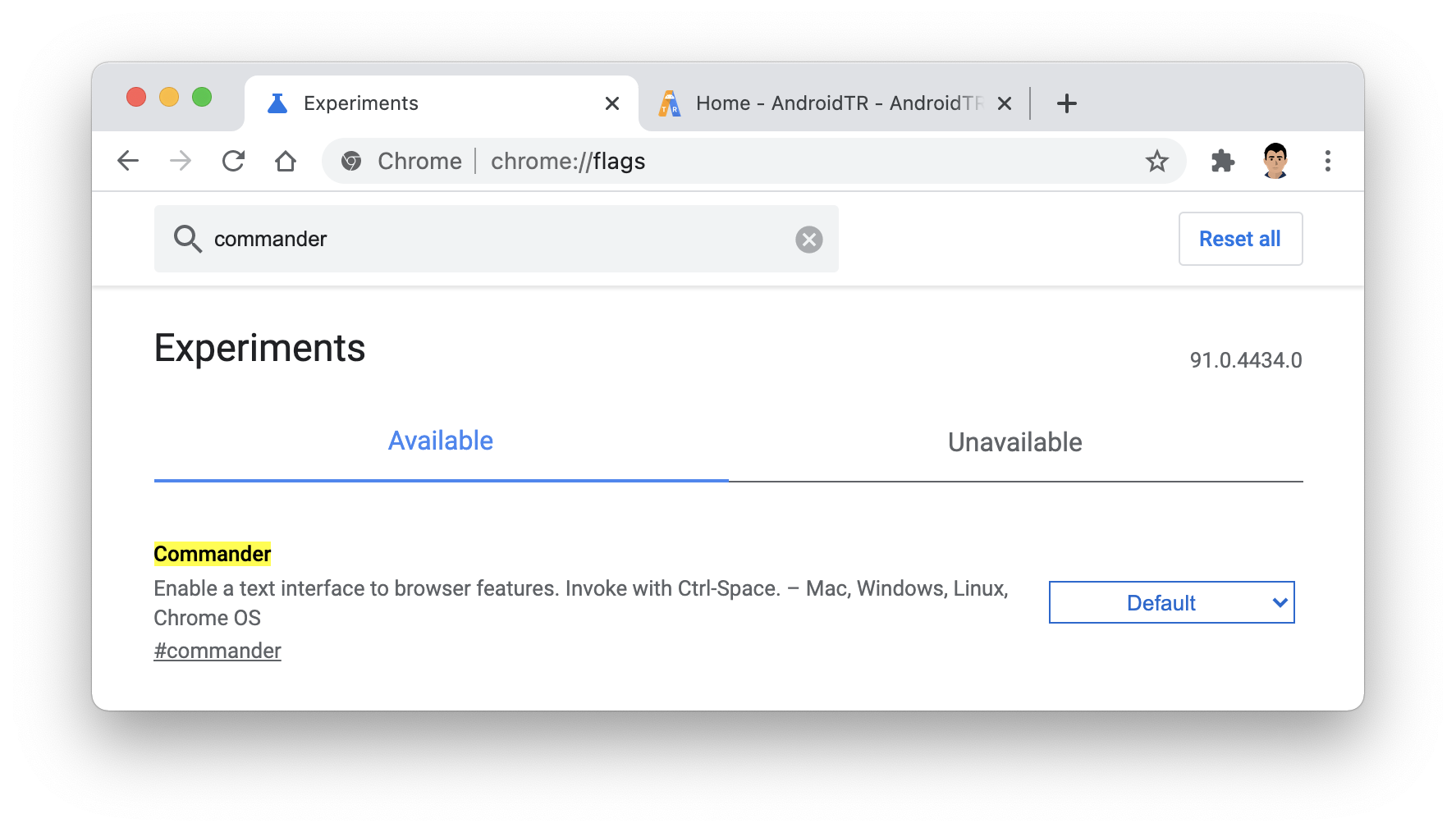Click the Reset all button

click(x=1239, y=239)
